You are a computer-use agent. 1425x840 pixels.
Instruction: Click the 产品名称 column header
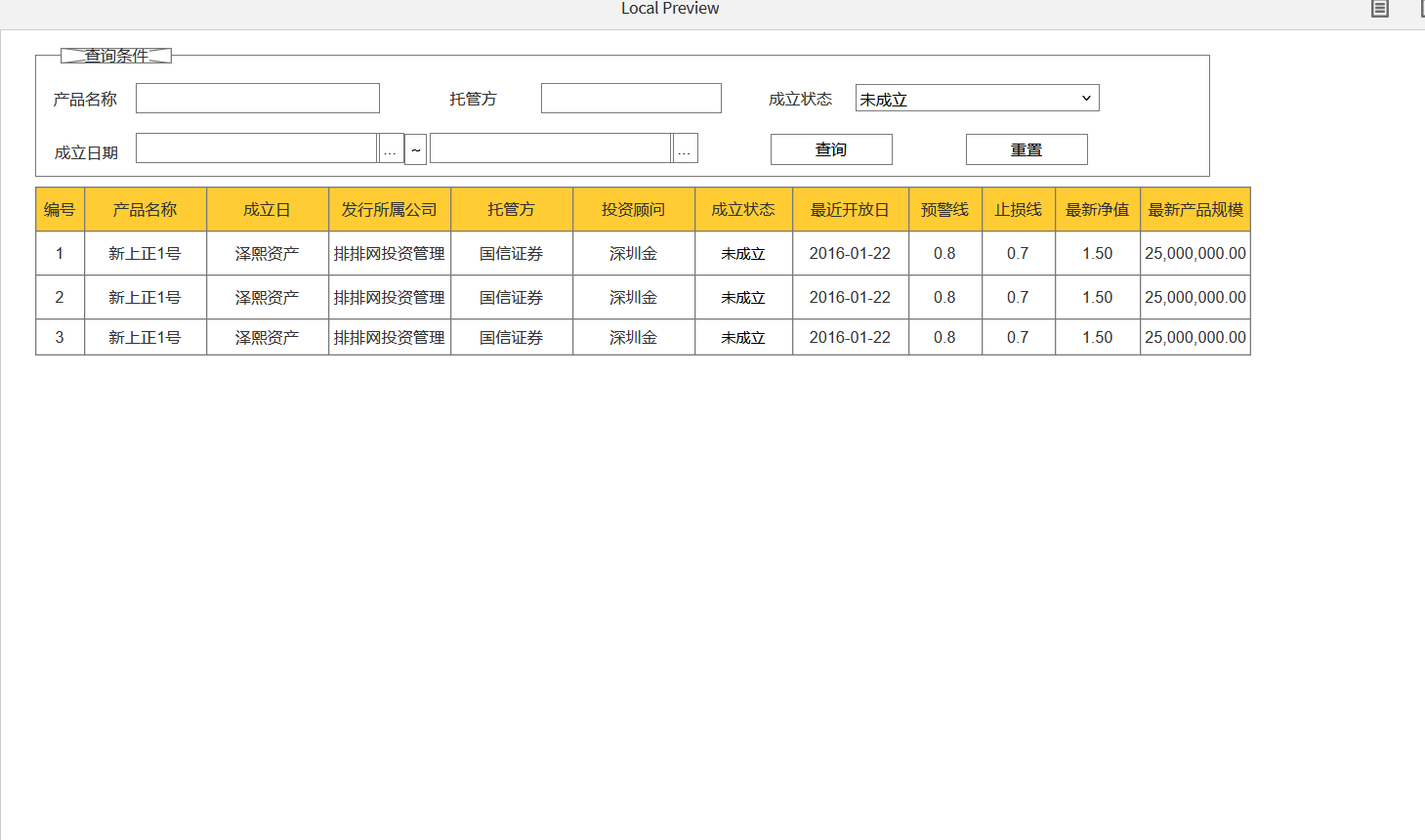[146, 209]
